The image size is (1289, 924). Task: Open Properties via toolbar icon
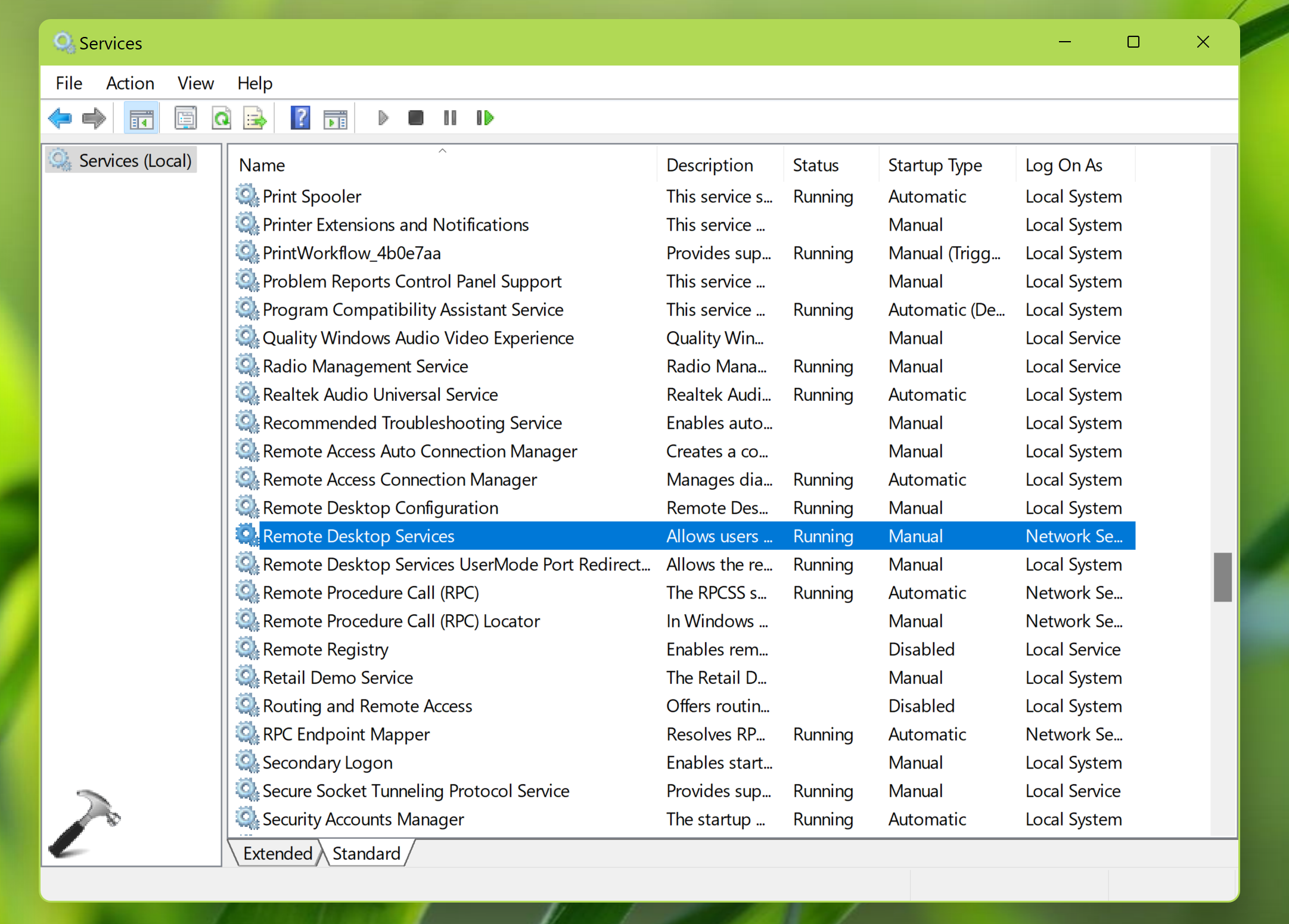click(x=185, y=118)
